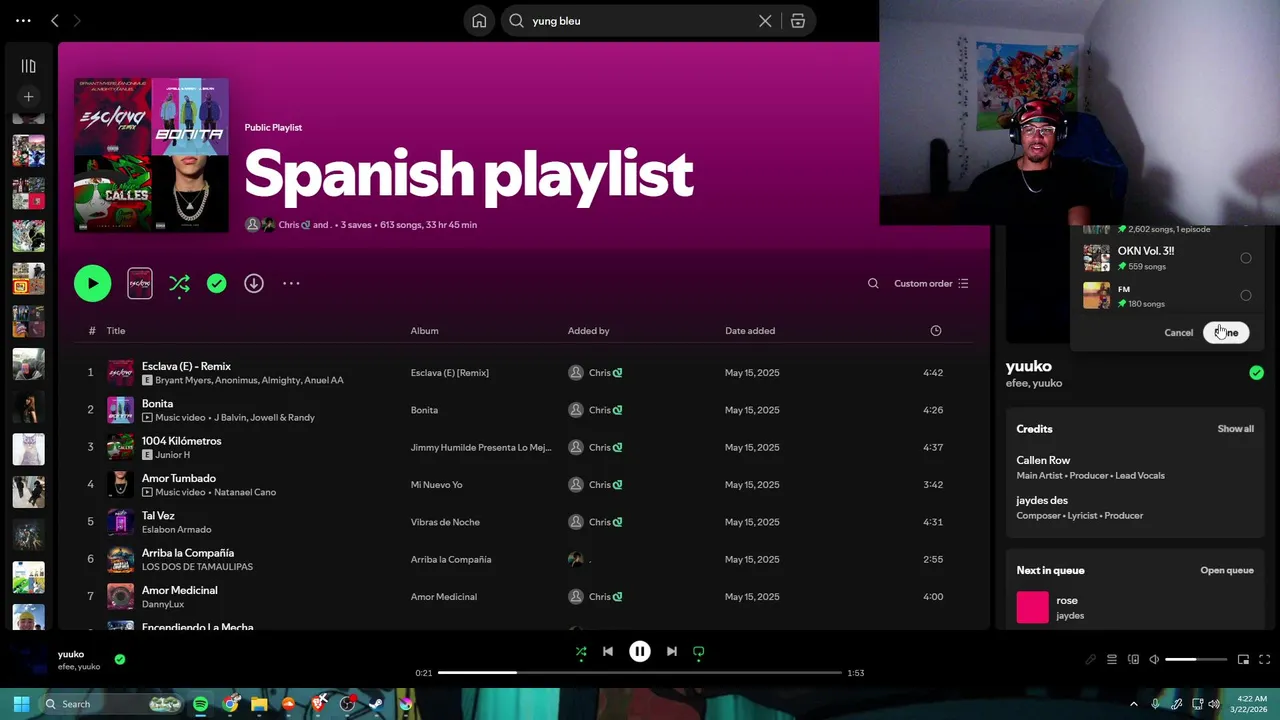The height and width of the screenshot is (720, 1280).
Task: Select track Esclava (E) - Remix
Action: [186, 367]
